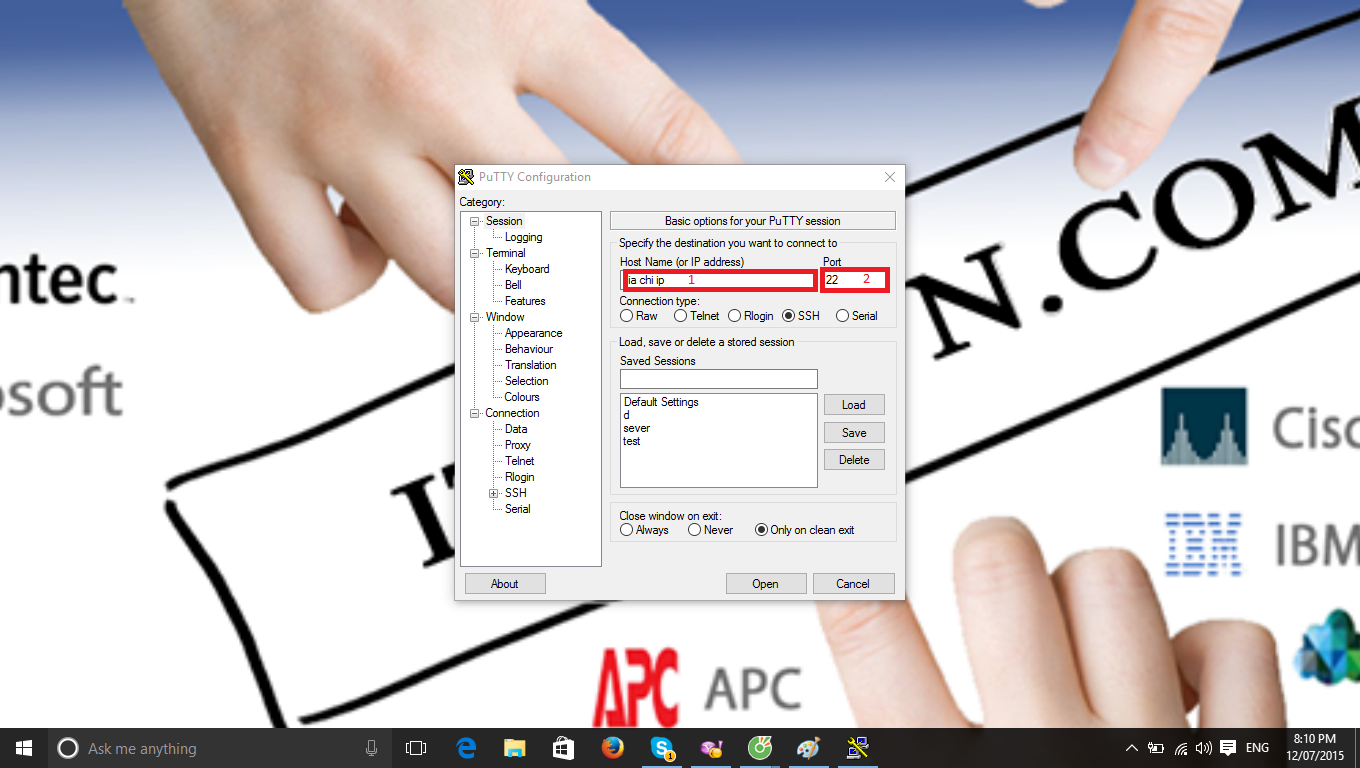Select the Telnet connection type
1360x768 pixels.
681,316
